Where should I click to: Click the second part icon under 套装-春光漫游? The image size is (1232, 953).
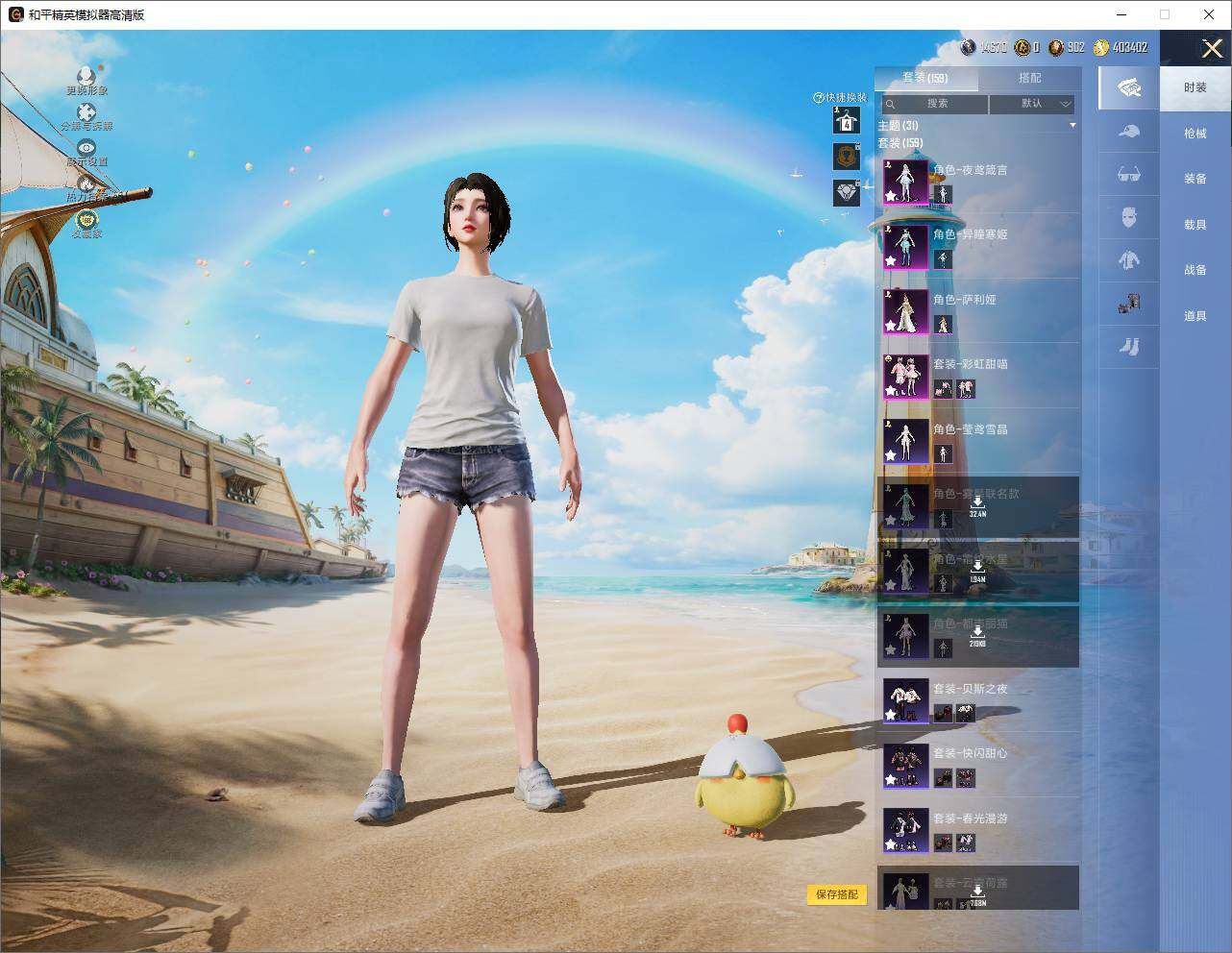[x=966, y=843]
